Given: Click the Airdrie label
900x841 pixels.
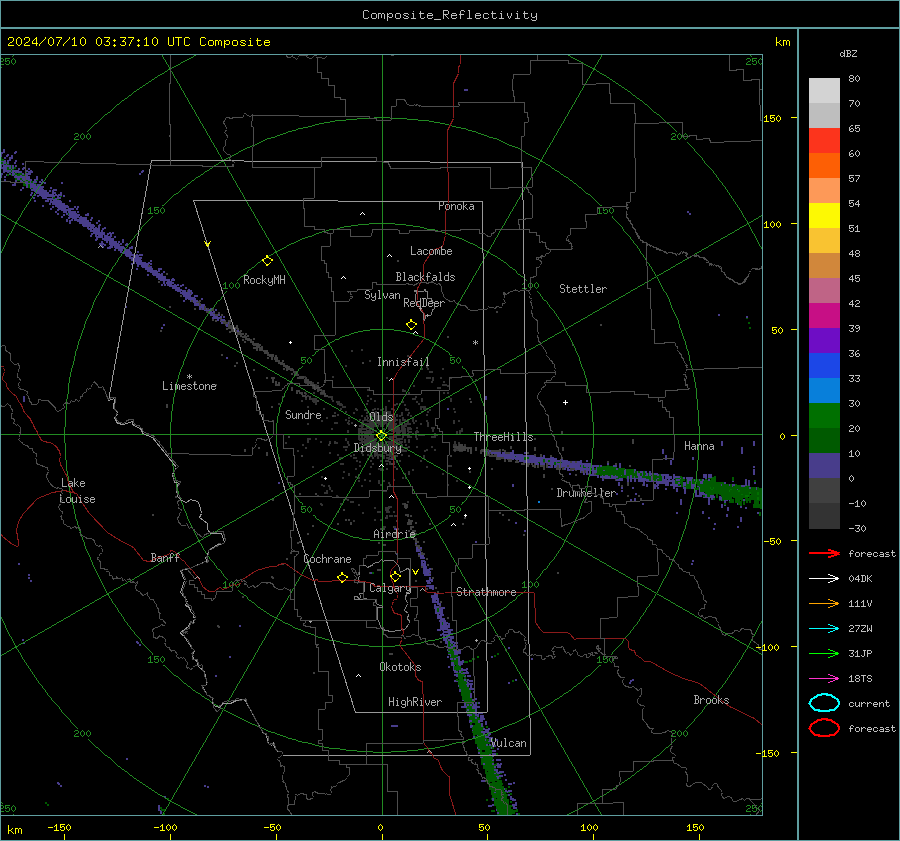Looking at the screenshot, I should coord(394,534).
